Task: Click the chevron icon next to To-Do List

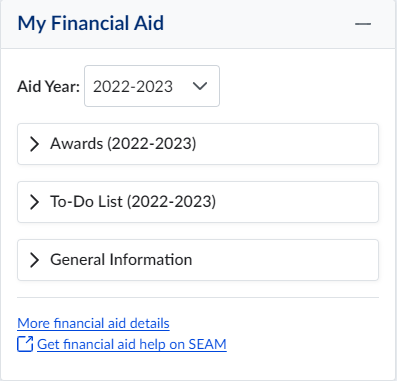Action: pyautogui.click(x=34, y=202)
